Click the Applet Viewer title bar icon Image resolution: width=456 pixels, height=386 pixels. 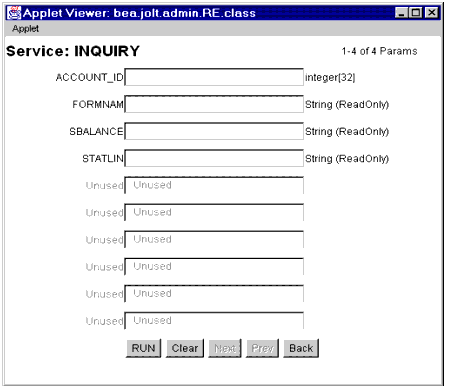(x=14, y=13)
